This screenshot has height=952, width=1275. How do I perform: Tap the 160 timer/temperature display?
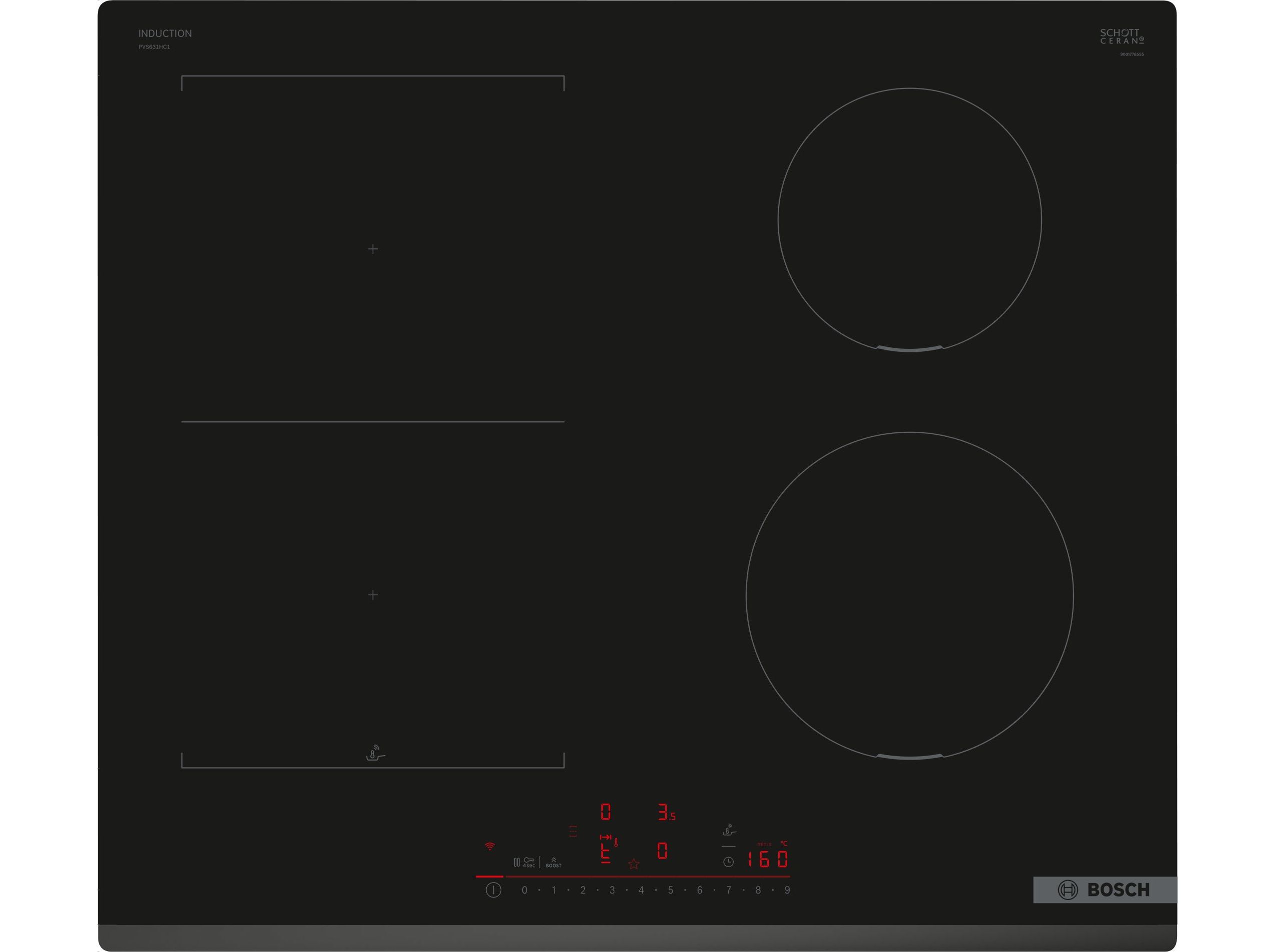click(x=768, y=860)
